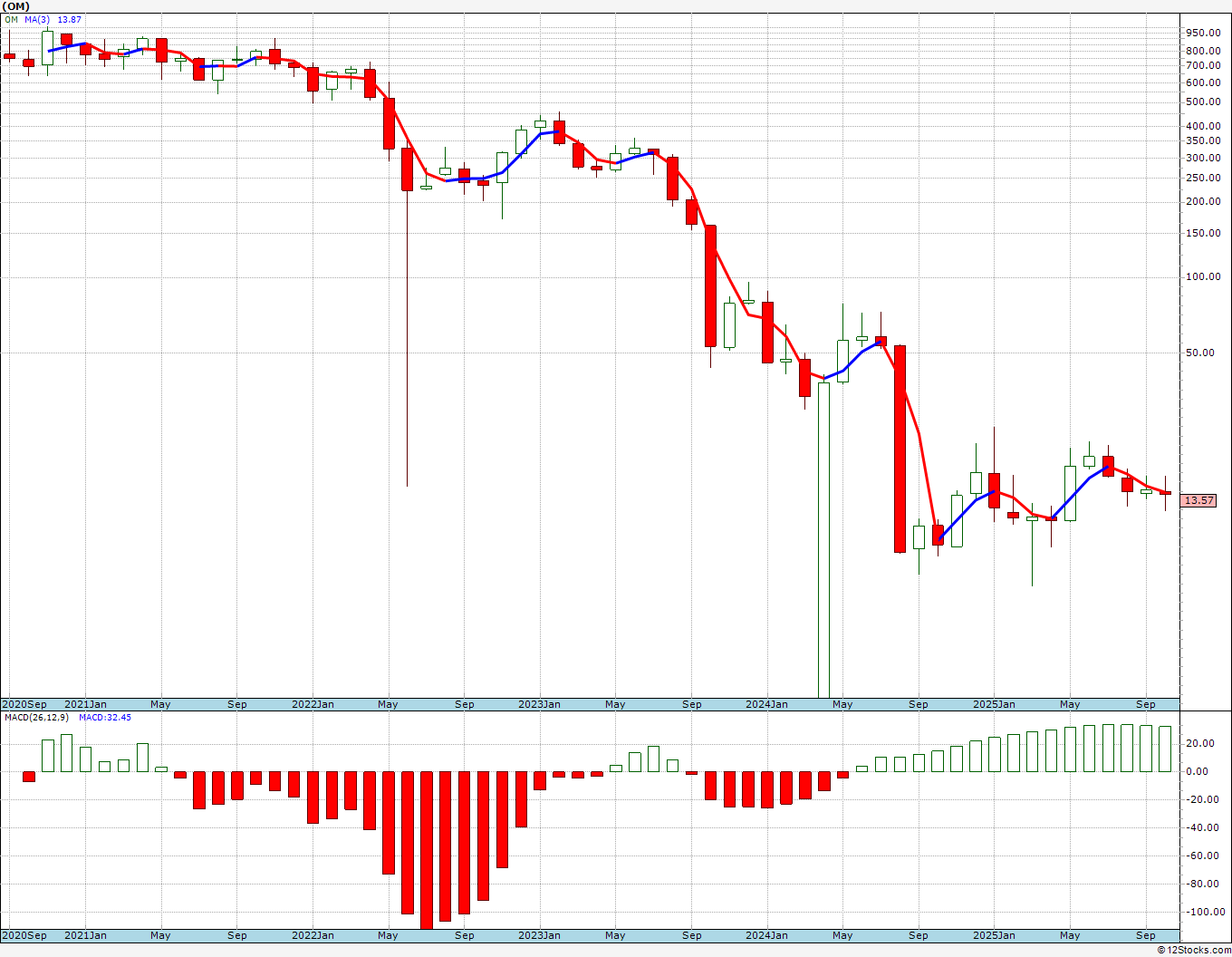Click 2024Jan on the MACD panel date axis

tap(766, 935)
